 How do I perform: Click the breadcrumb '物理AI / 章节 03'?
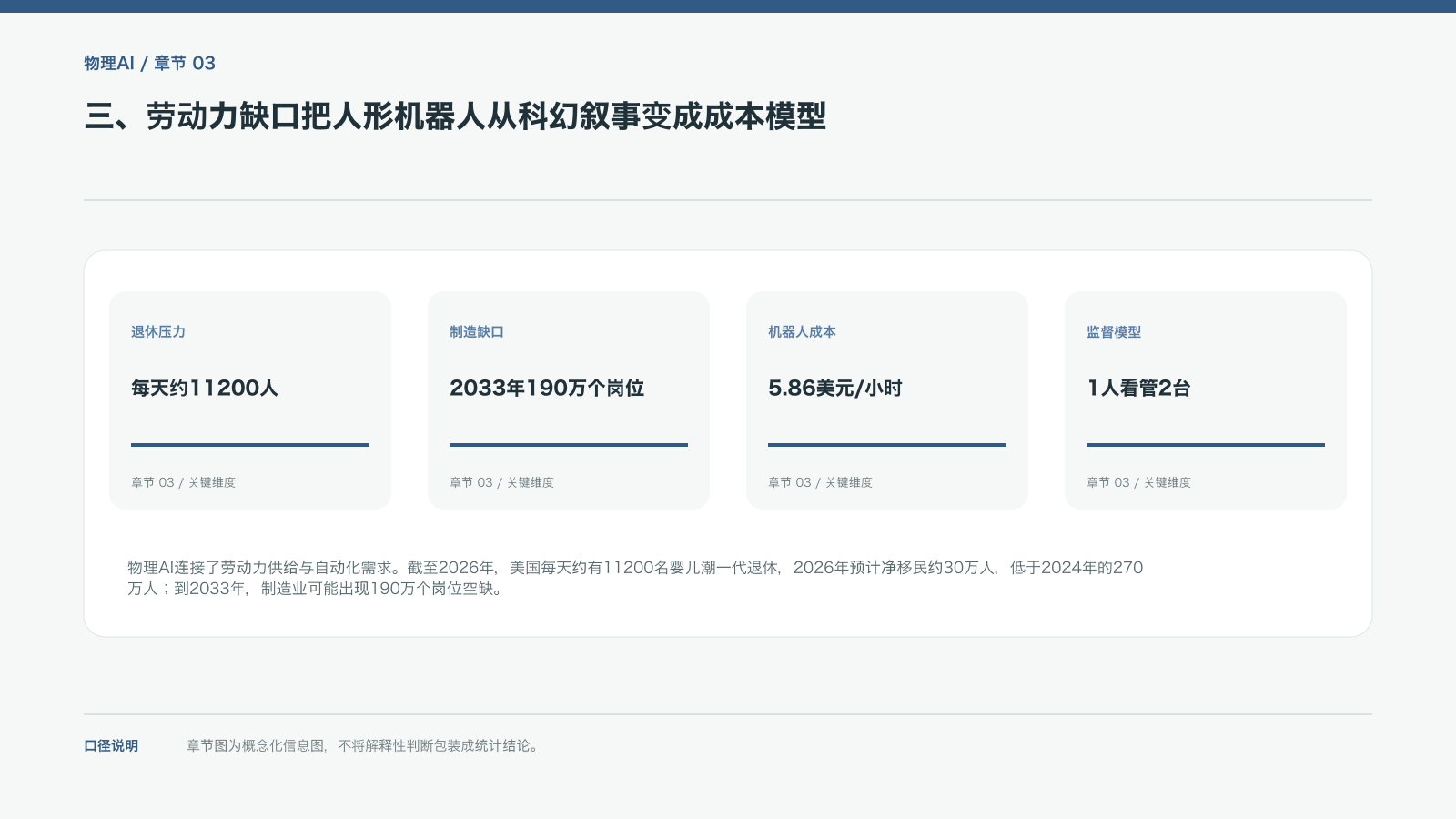149,63
